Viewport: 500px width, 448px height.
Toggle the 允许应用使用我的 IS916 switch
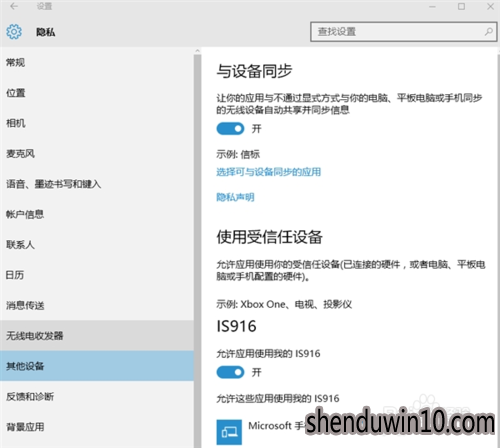(230, 372)
